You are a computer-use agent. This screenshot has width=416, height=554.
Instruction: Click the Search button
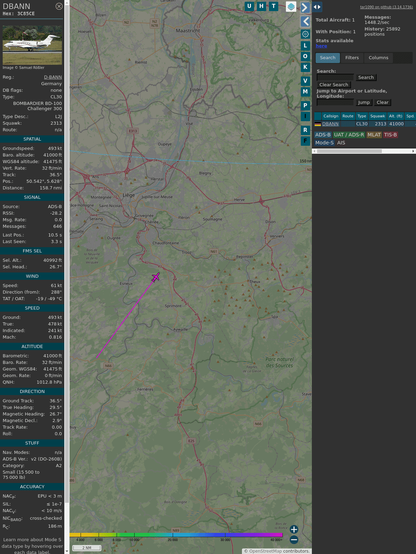(x=366, y=77)
